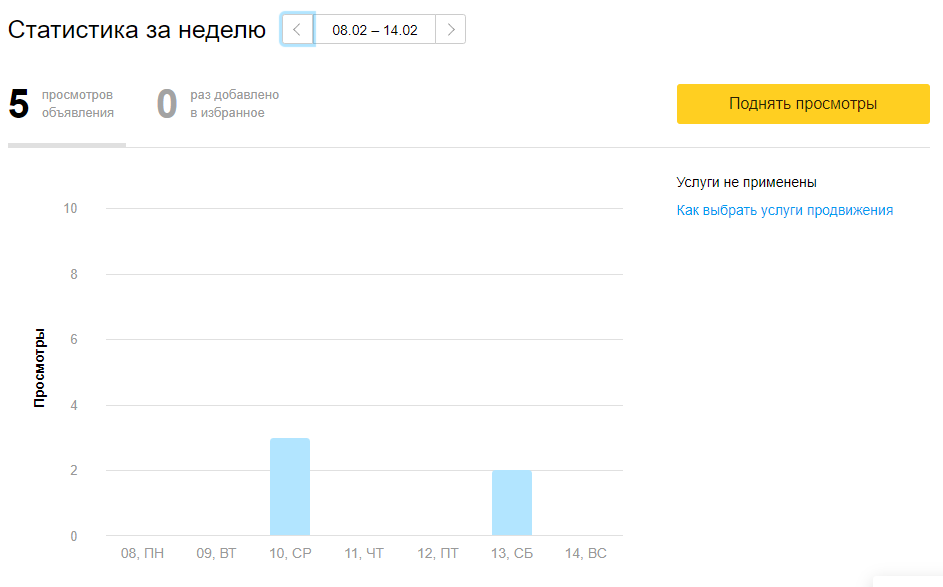Click the Статистика за неделю heading

click(137, 29)
